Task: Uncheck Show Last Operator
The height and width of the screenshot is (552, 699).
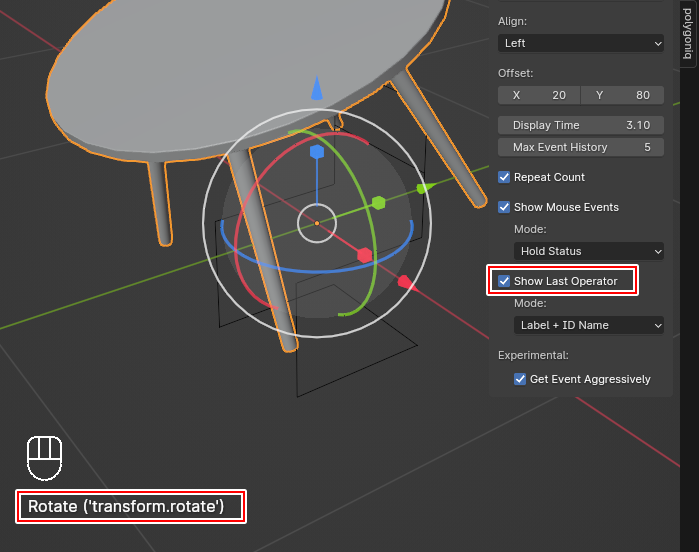Action: 505,281
